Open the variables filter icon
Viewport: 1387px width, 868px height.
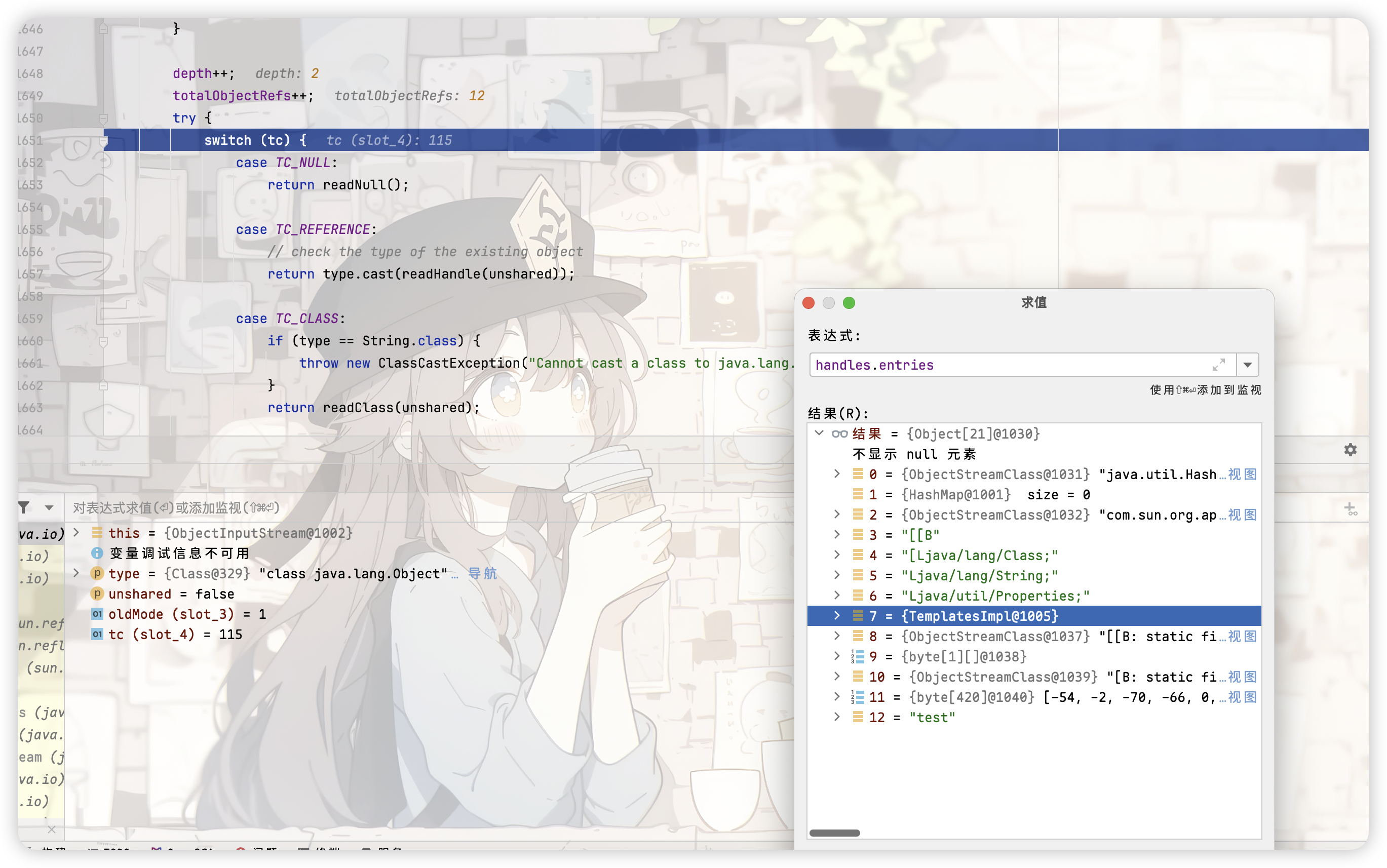23,507
